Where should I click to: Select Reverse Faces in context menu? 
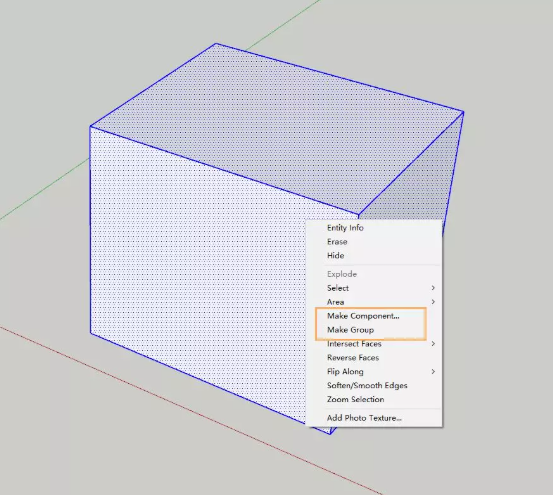point(374,358)
